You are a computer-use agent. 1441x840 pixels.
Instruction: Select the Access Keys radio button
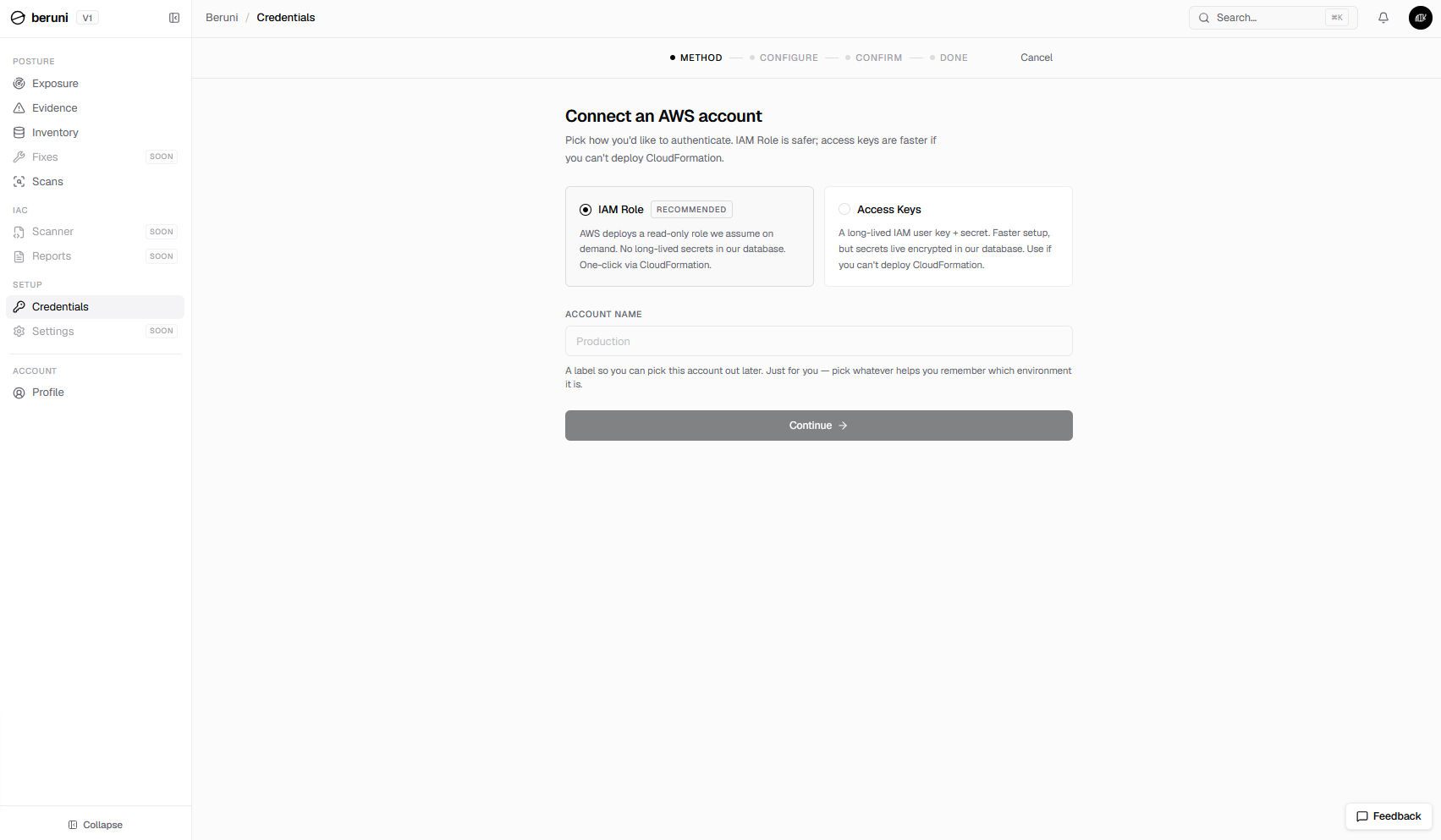(844, 209)
